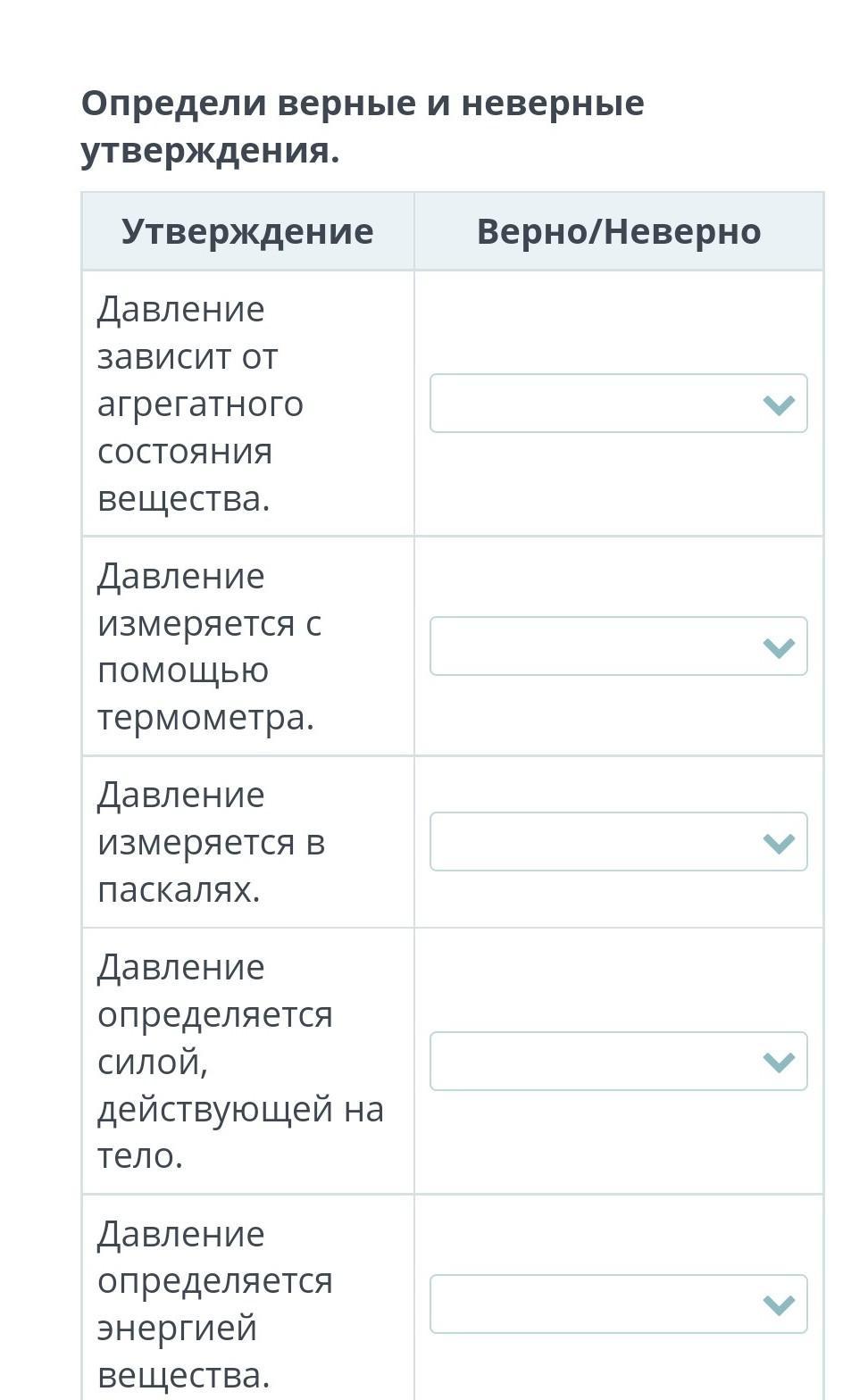Click chevron arrow beside force-on-body statement
Viewport: 868px width, 1400px height.
(780, 1062)
